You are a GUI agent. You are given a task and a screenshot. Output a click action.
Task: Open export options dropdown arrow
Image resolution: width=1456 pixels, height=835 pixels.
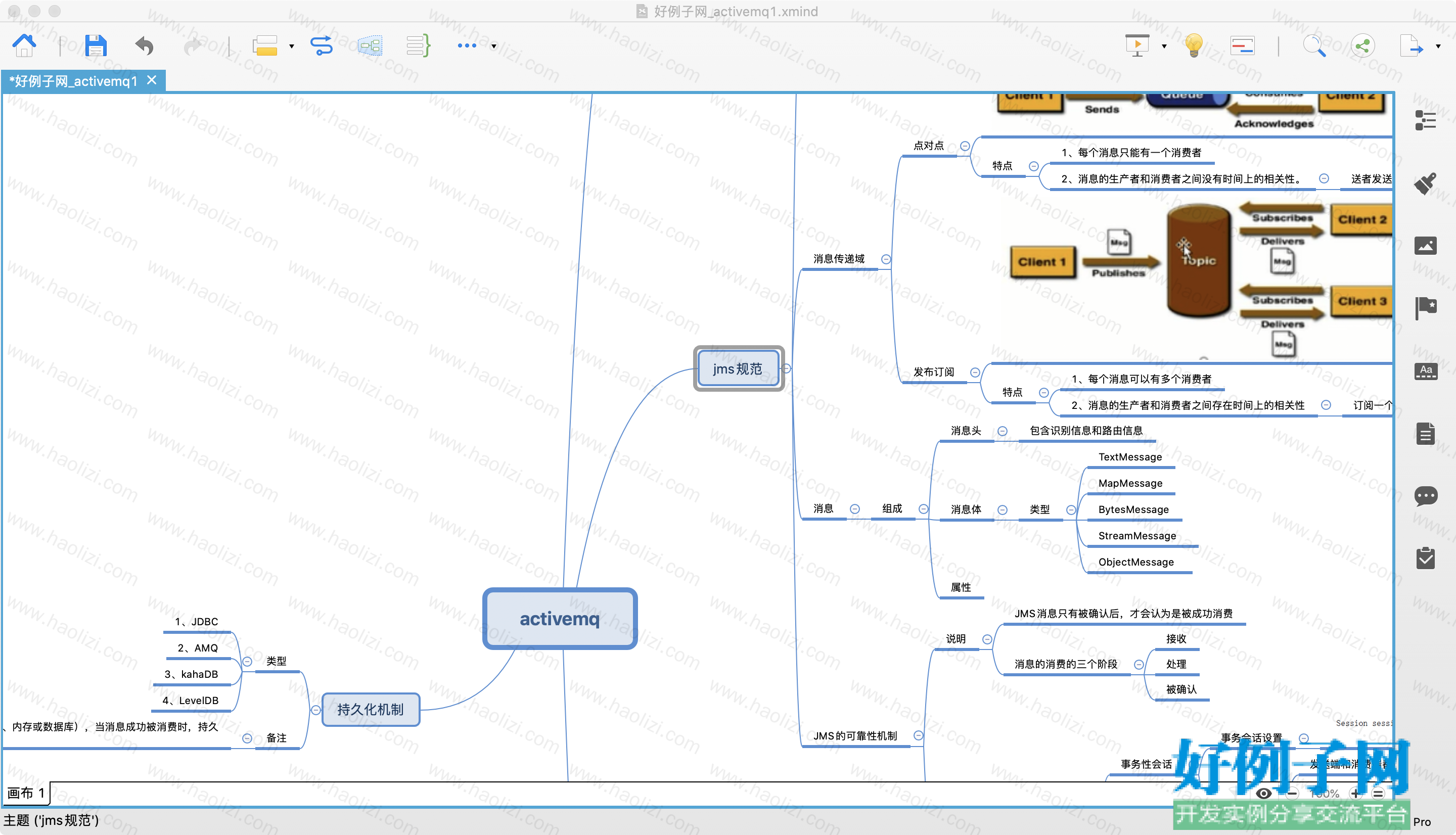pos(1438,46)
